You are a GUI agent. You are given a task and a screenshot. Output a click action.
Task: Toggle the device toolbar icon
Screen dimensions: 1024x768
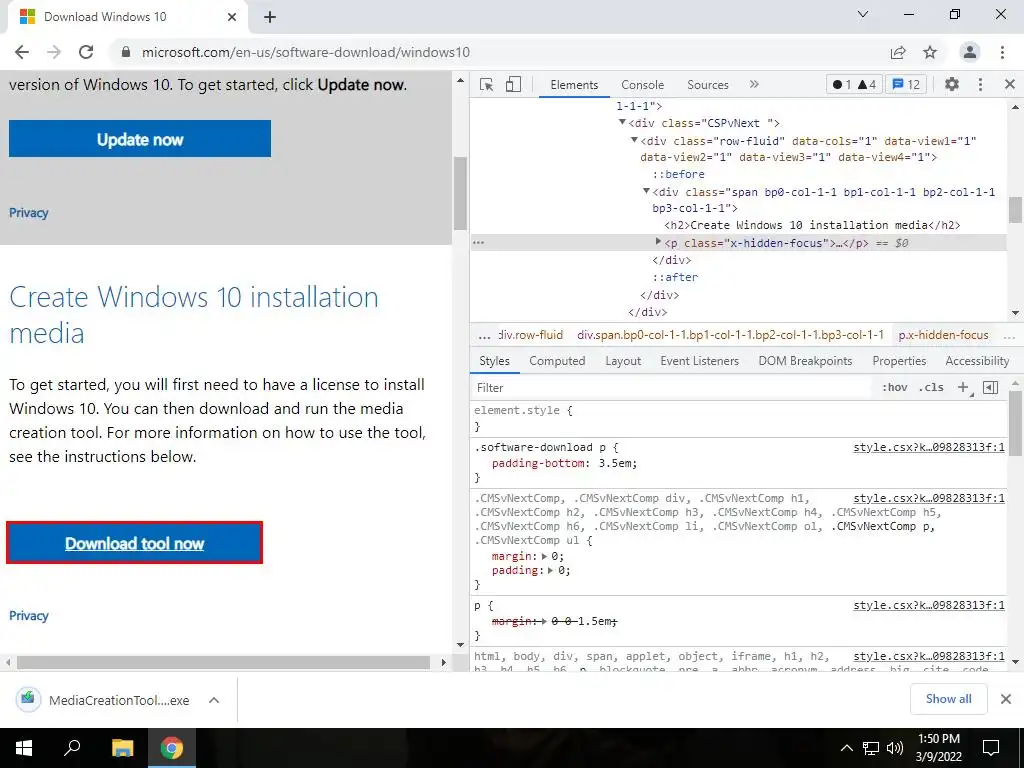coord(513,84)
